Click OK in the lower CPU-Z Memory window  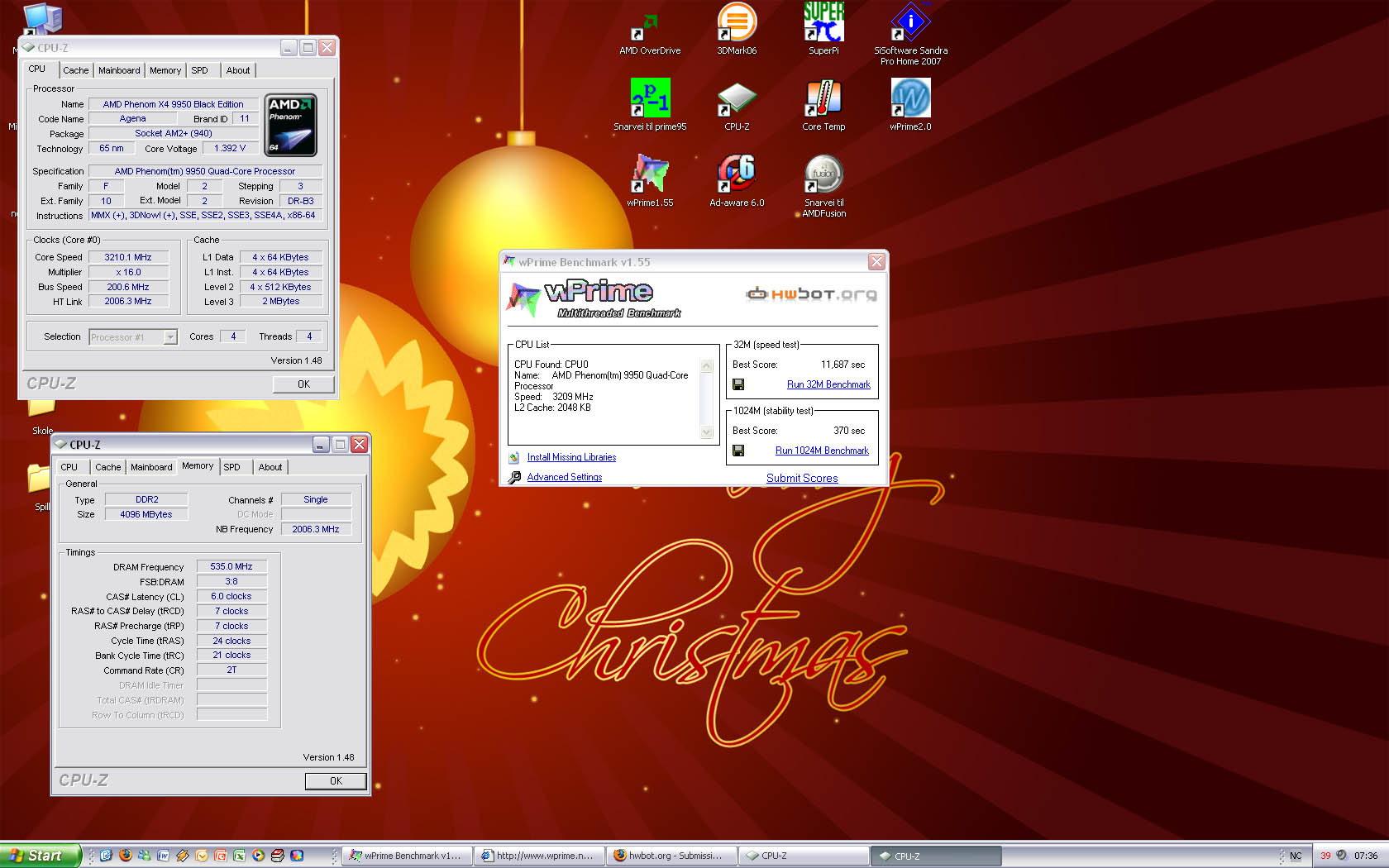tap(336, 781)
